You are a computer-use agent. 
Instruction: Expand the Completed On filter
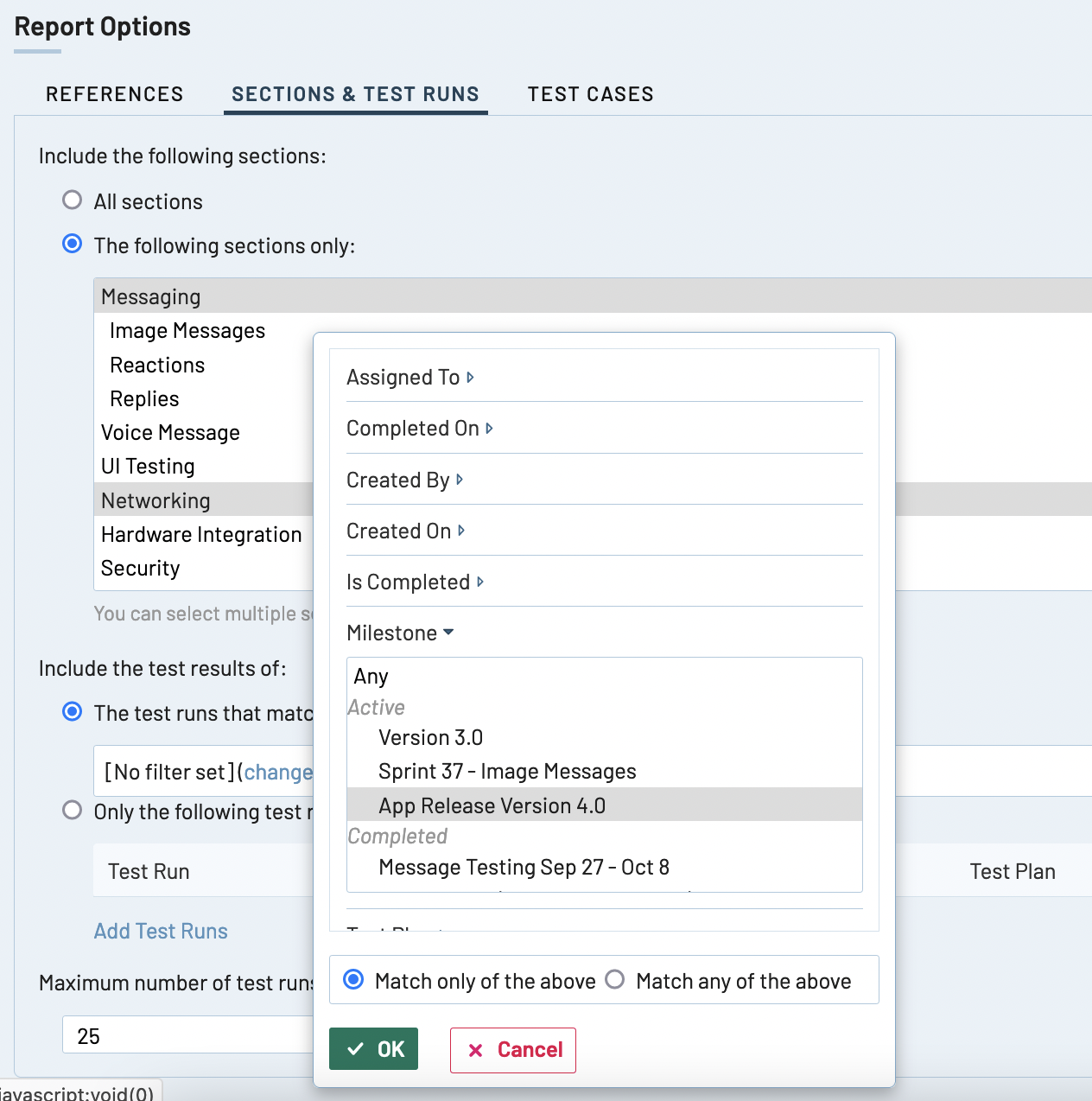tap(419, 429)
